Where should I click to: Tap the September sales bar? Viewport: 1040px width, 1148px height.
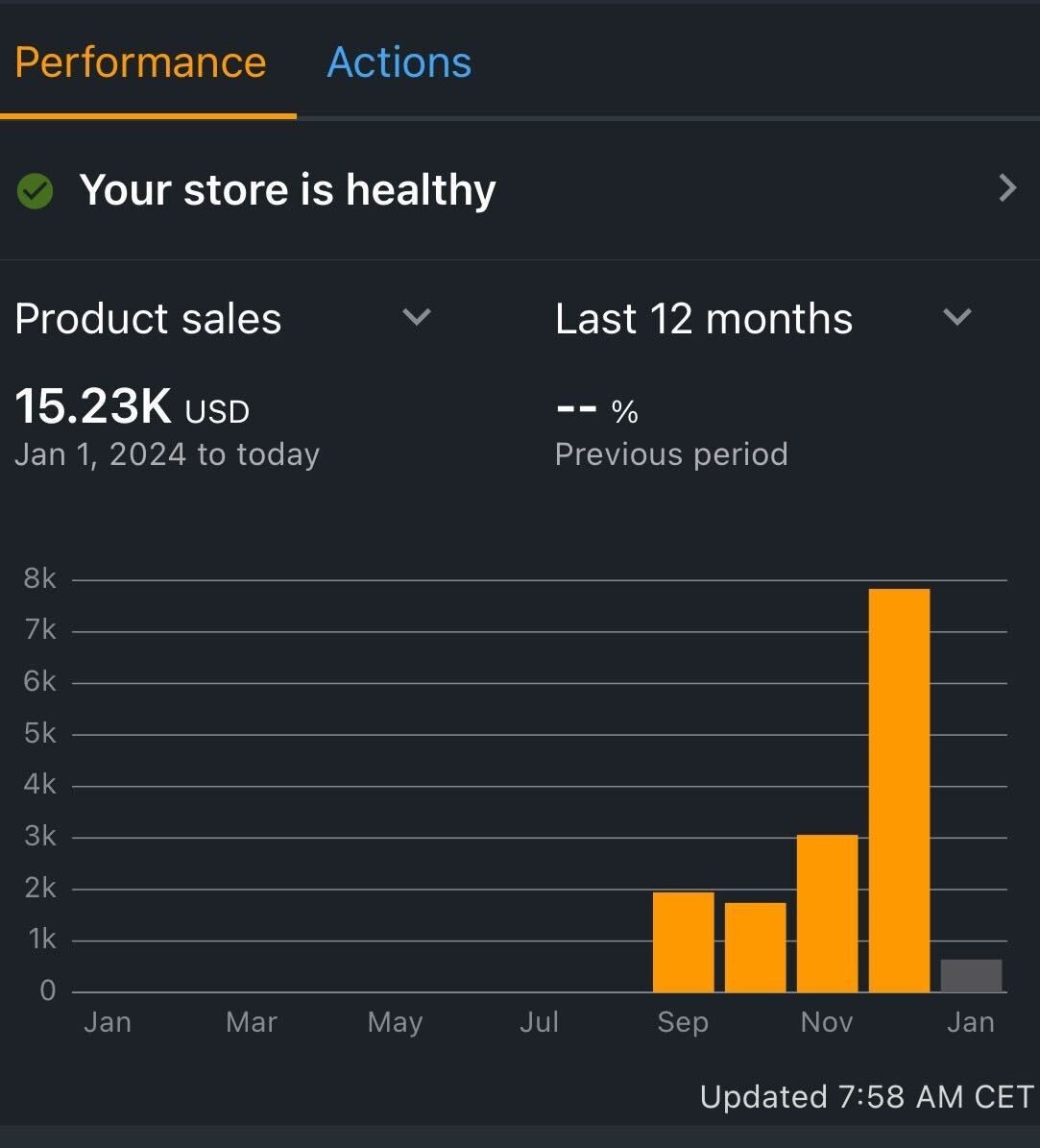683,942
